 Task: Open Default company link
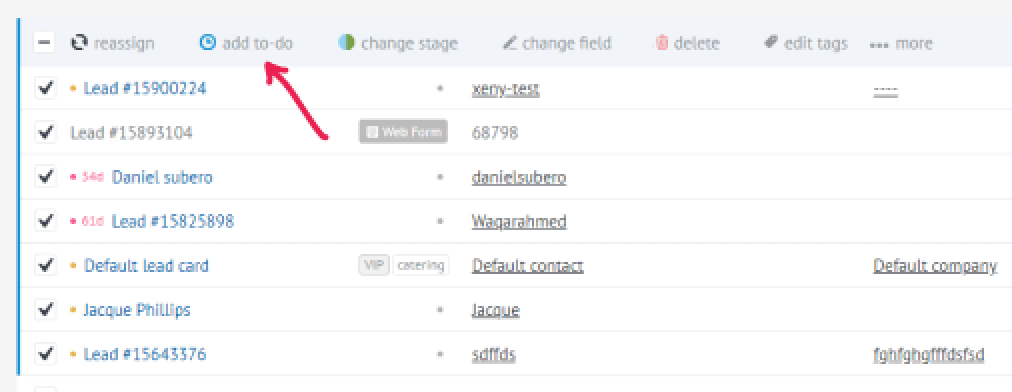click(x=935, y=266)
